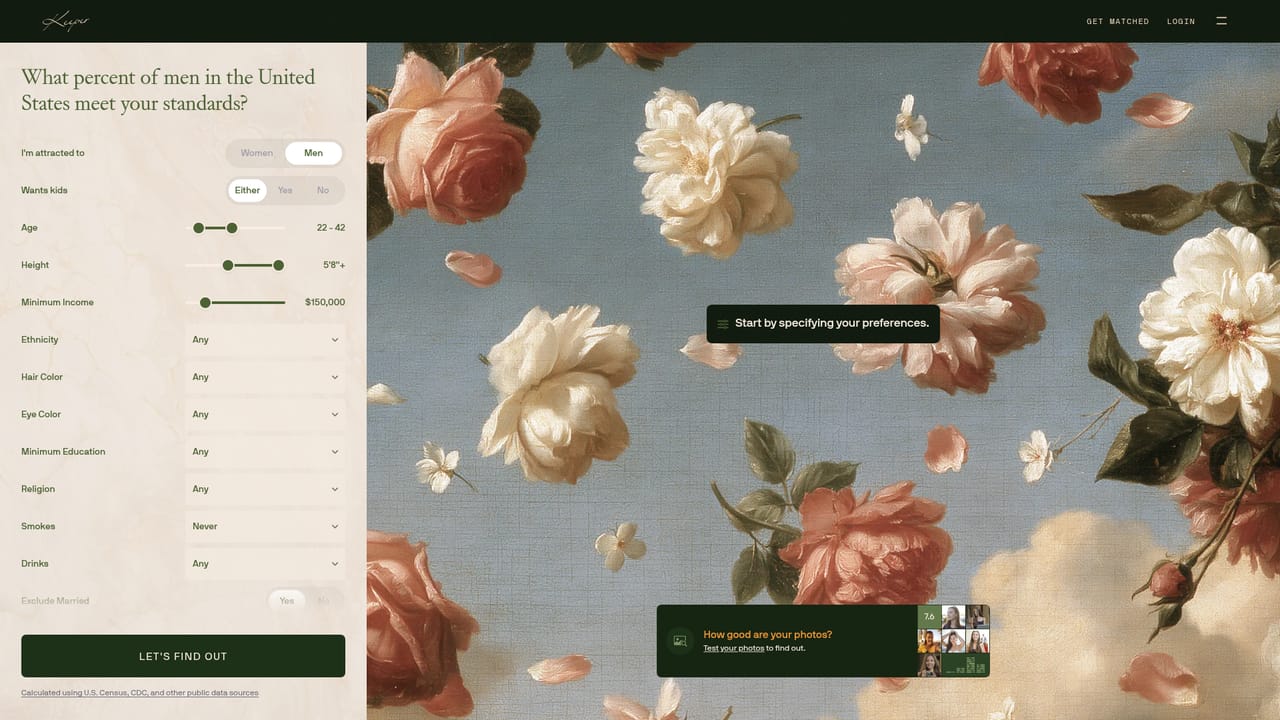Click the list icon beside 'Start by specifying your preferences'
Viewport: 1280px width, 720px height.
[x=722, y=324]
